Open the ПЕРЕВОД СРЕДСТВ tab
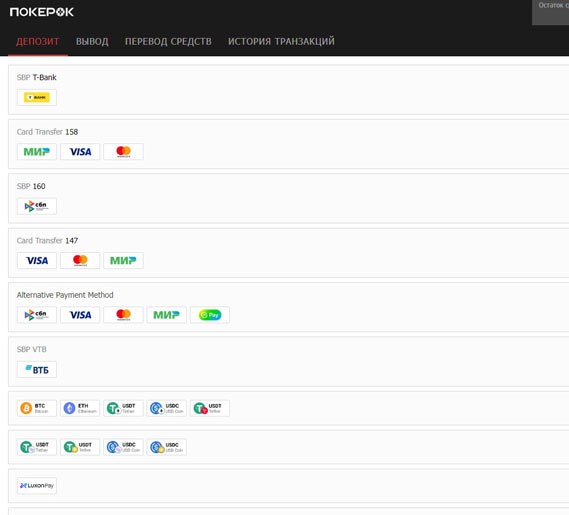569x515 pixels. [x=168, y=41]
